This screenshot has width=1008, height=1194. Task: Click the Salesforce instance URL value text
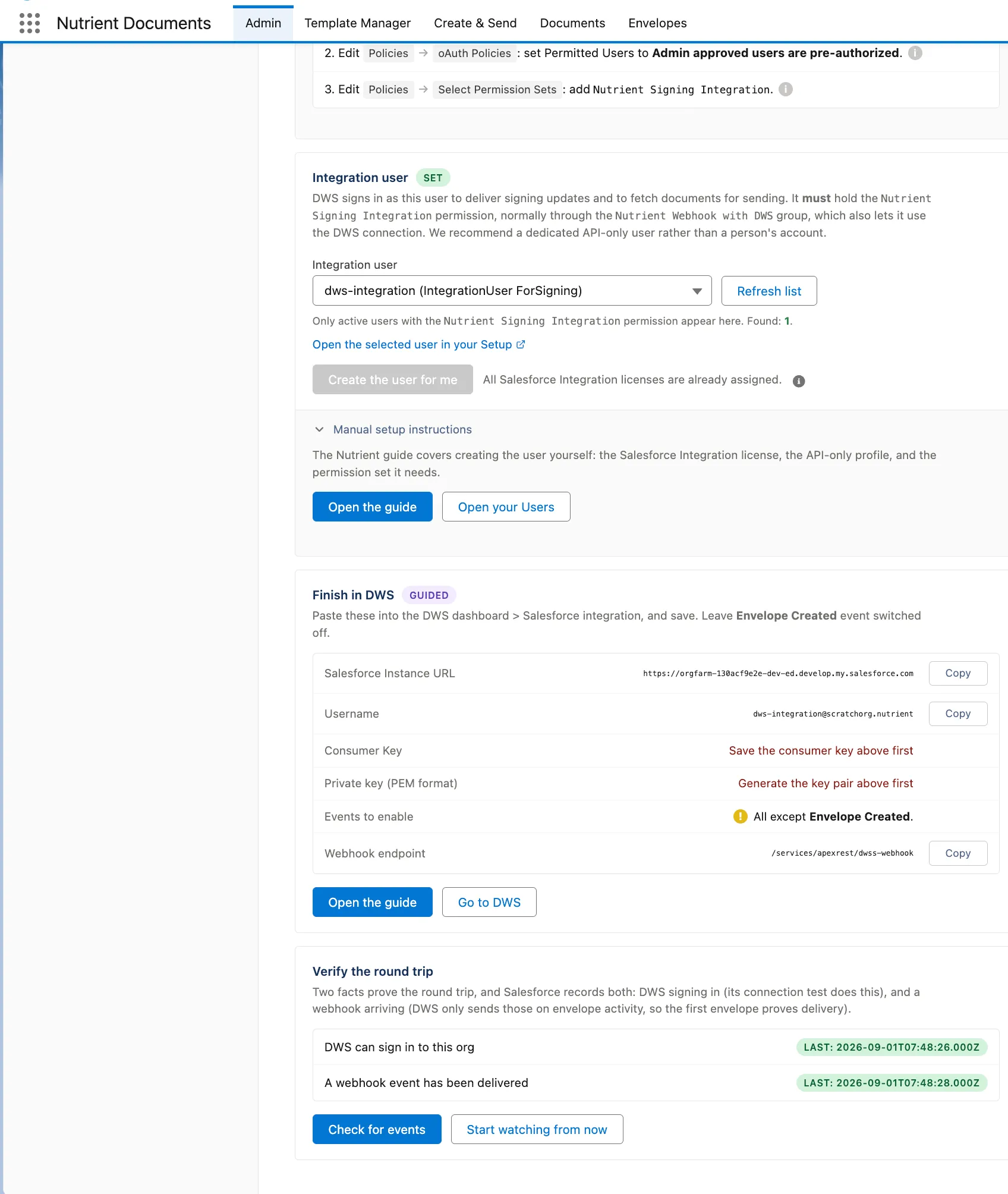tap(778, 673)
